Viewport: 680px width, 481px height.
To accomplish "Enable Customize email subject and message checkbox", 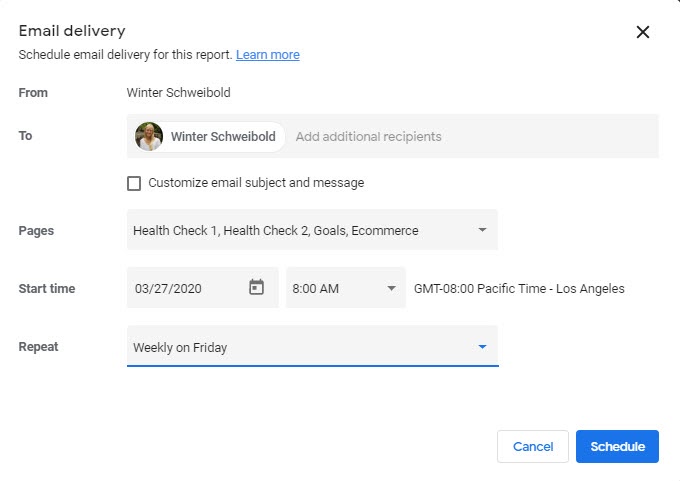I will click(134, 183).
